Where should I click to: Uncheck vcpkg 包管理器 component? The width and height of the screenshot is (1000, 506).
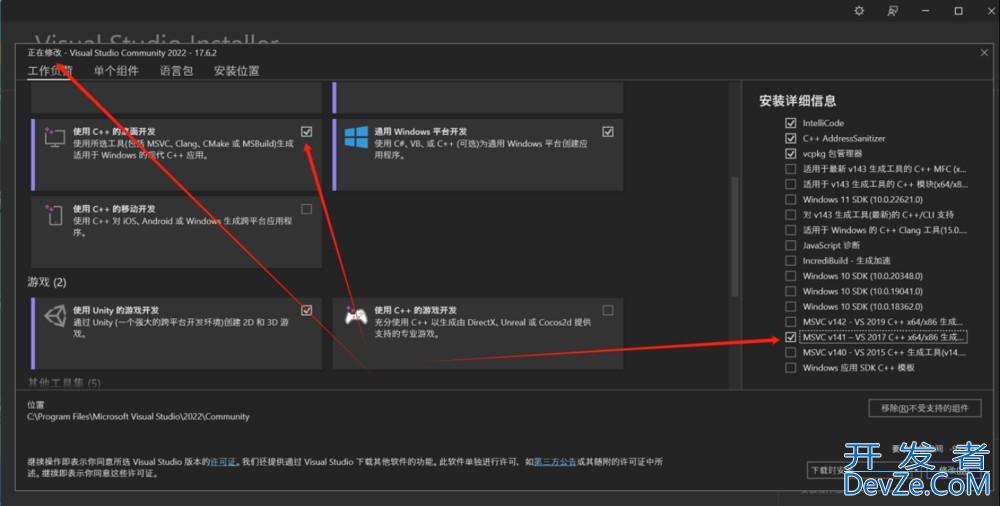tap(791, 153)
